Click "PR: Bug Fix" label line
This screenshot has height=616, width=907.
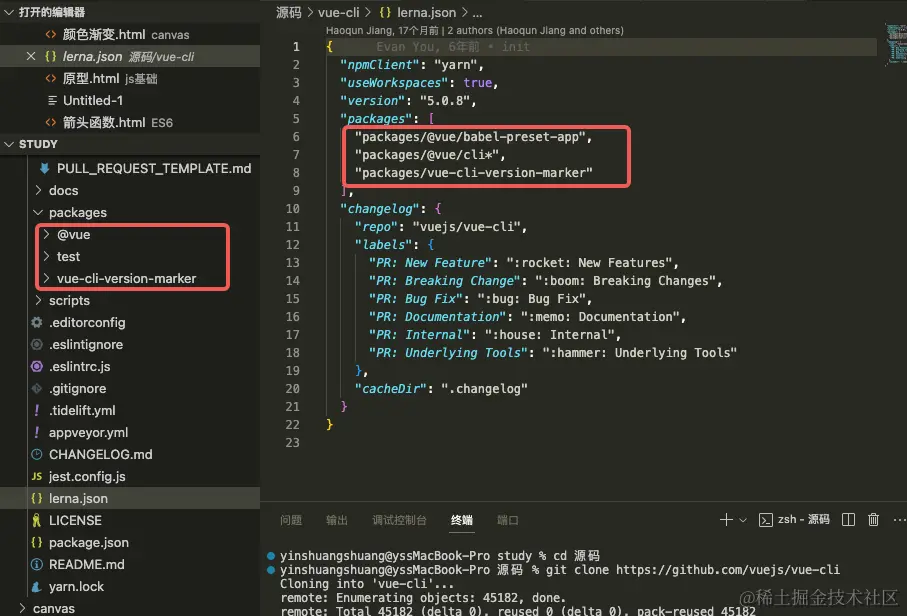pyautogui.click(x=480, y=299)
